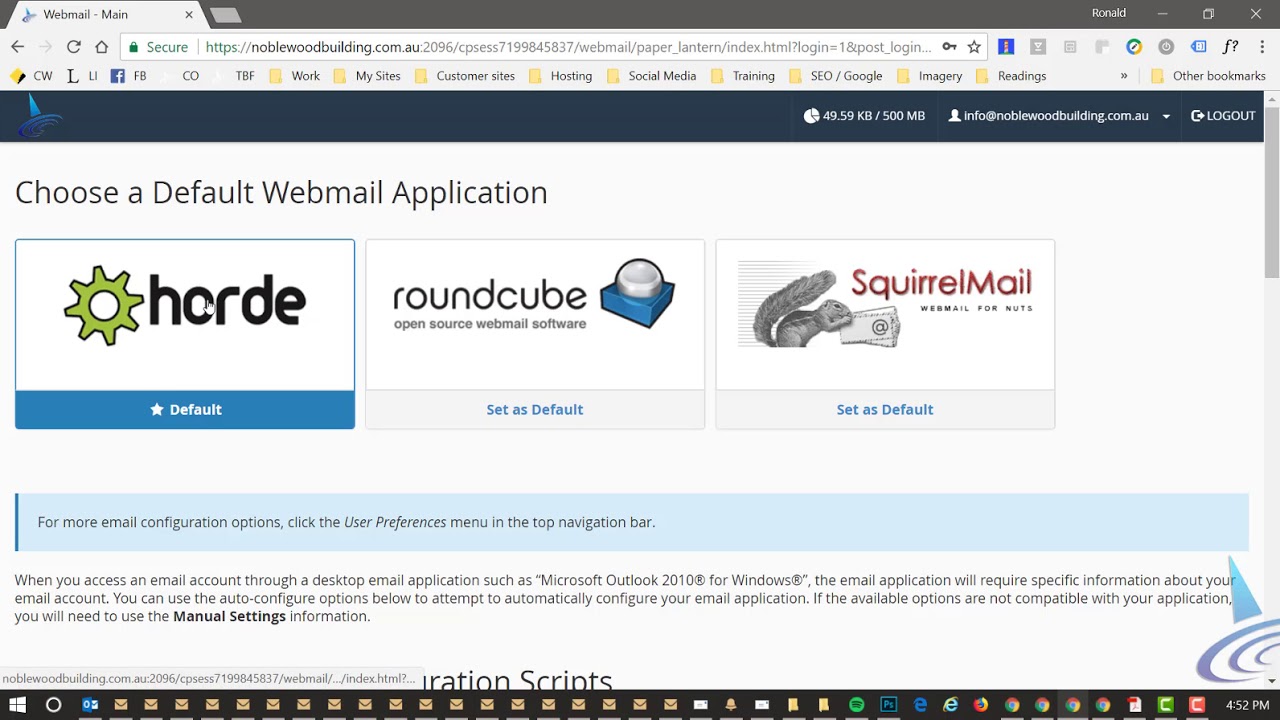The height and width of the screenshot is (720, 1280).
Task: Set Roundcube as Default
Action: click(535, 409)
